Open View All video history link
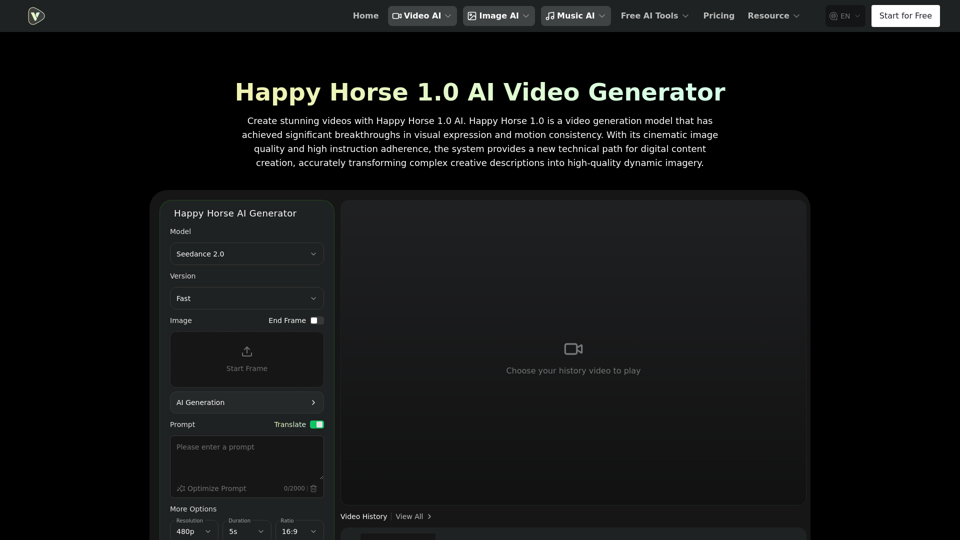The image size is (960, 540). [x=413, y=517]
